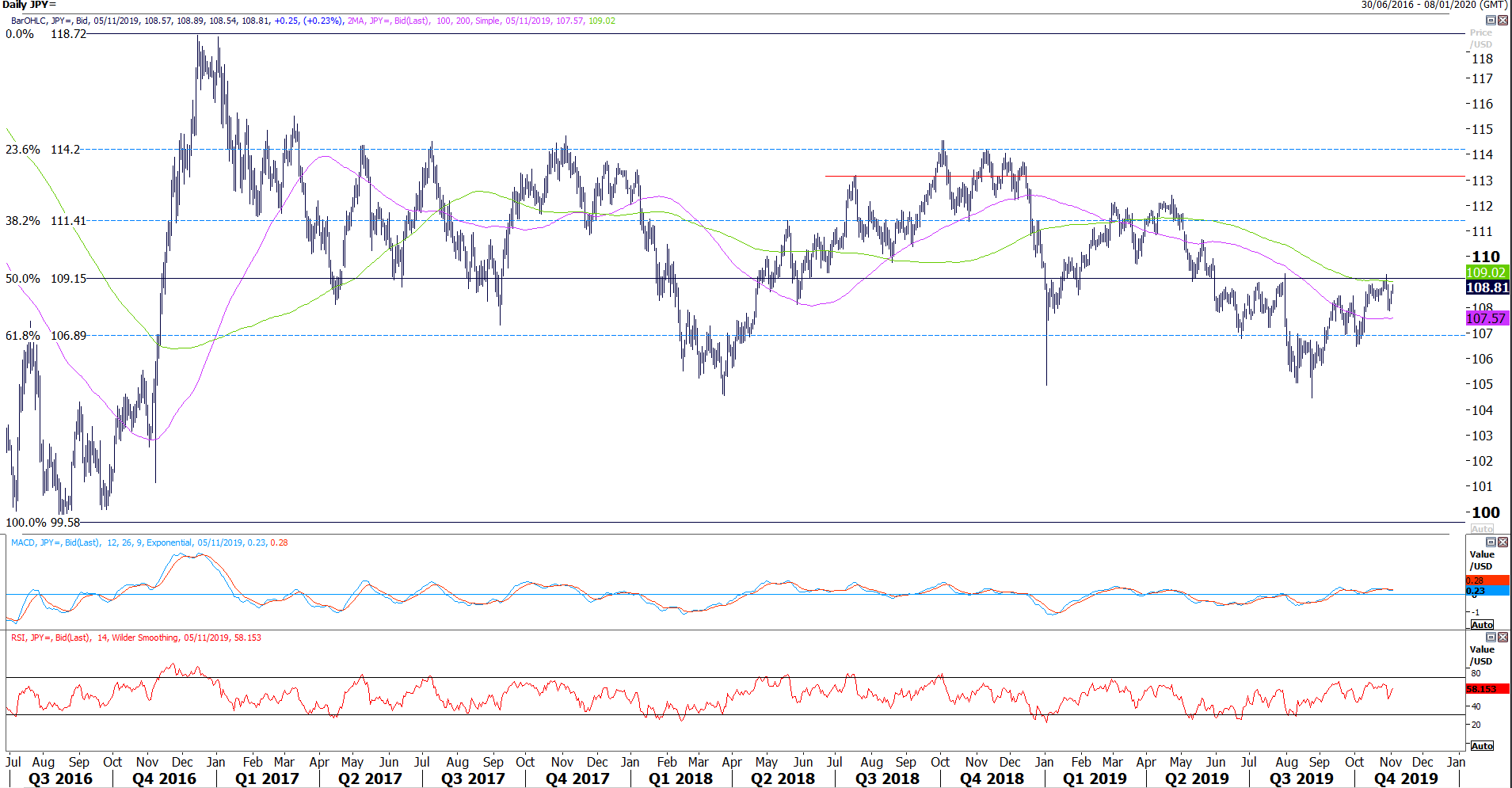Select the 23.6% 114.2 Fibonacci label
Screen dimensions: 1512x788
(x=43, y=150)
